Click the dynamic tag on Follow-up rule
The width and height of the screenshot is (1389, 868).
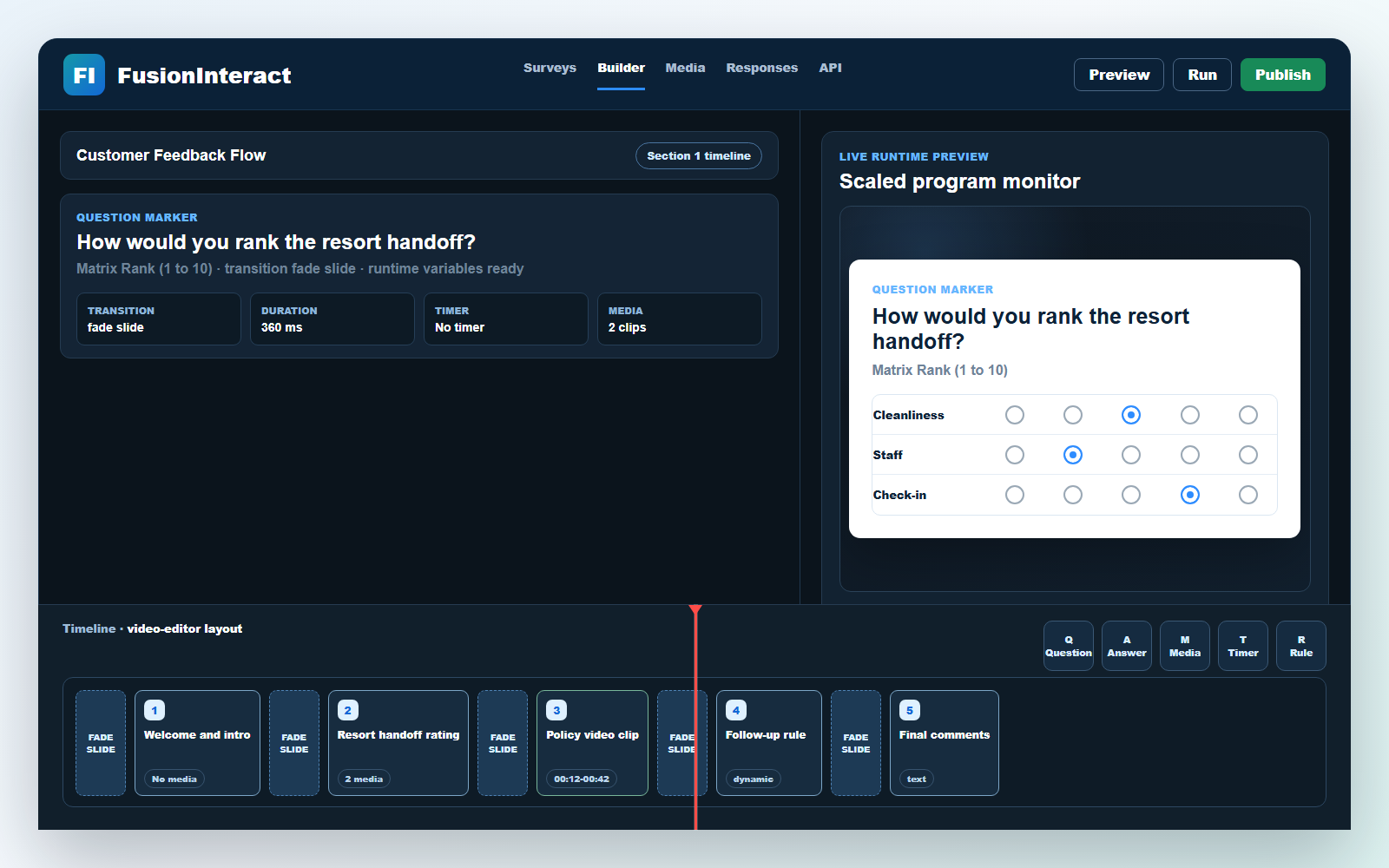click(x=753, y=779)
